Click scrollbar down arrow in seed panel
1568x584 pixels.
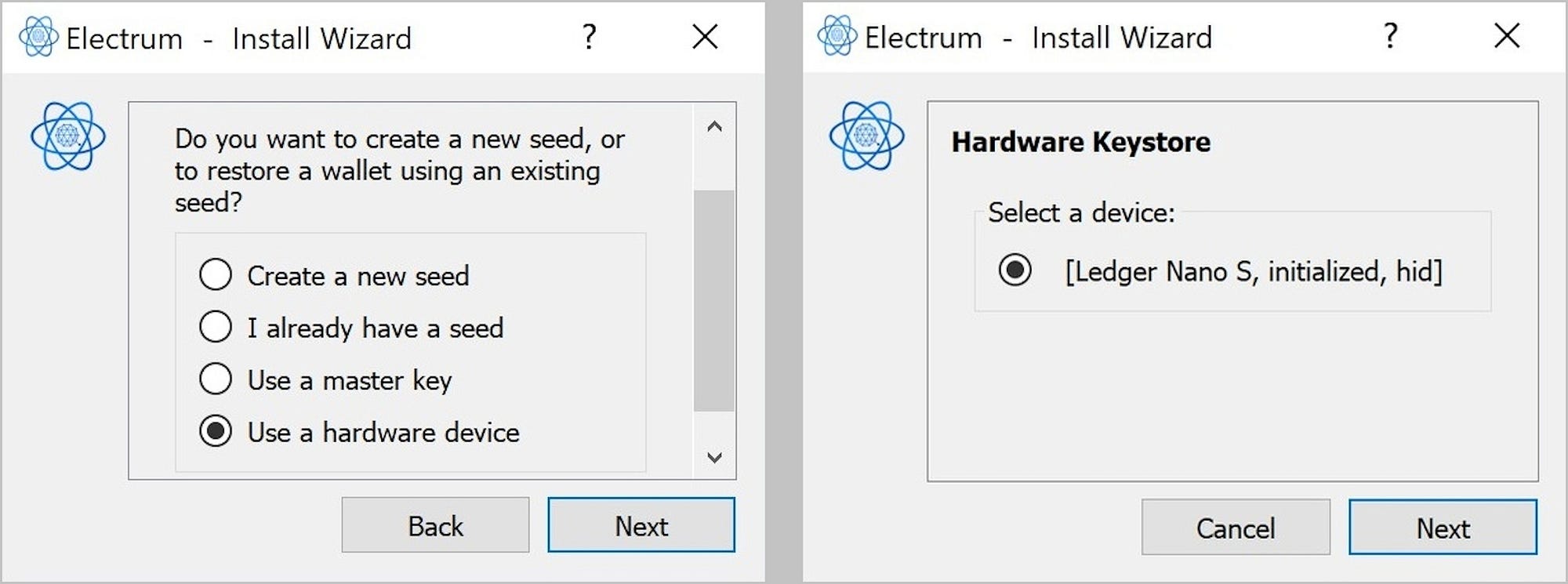(714, 457)
